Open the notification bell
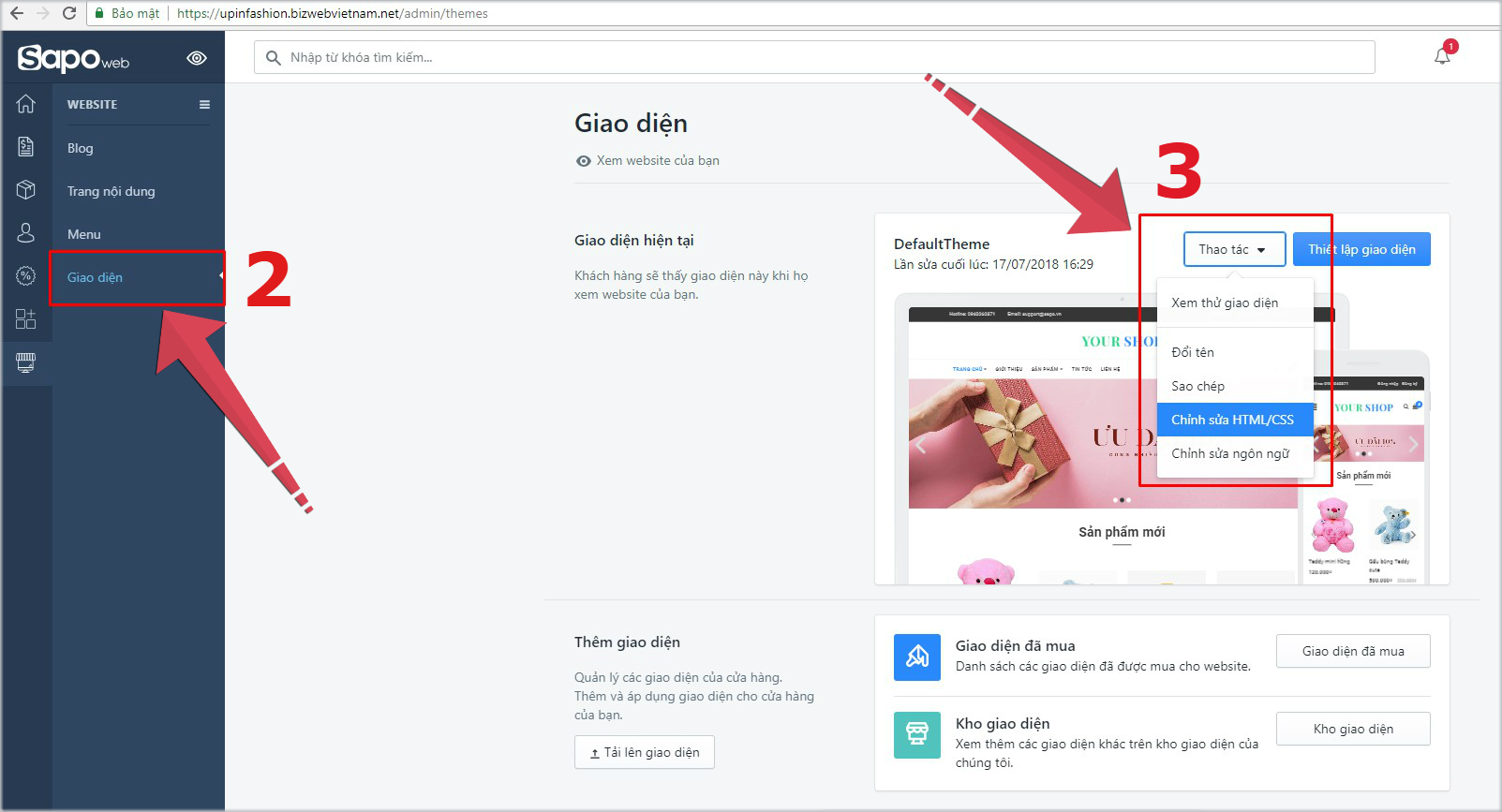The width and height of the screenshot is (1502, 812). [1442, 56]
